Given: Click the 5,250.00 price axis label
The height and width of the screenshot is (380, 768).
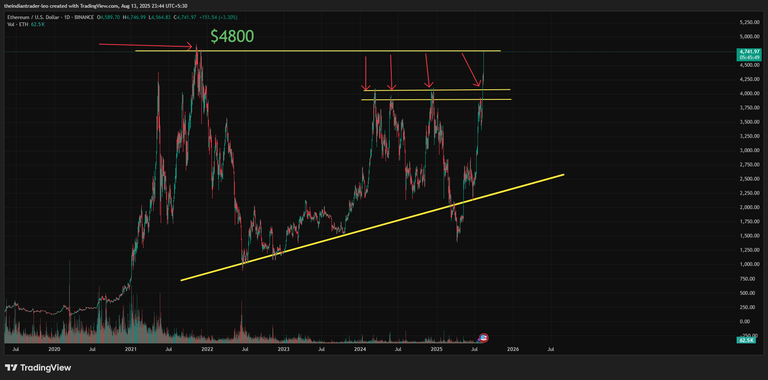Looking at the screenshot, I should (x=750, y=23).
